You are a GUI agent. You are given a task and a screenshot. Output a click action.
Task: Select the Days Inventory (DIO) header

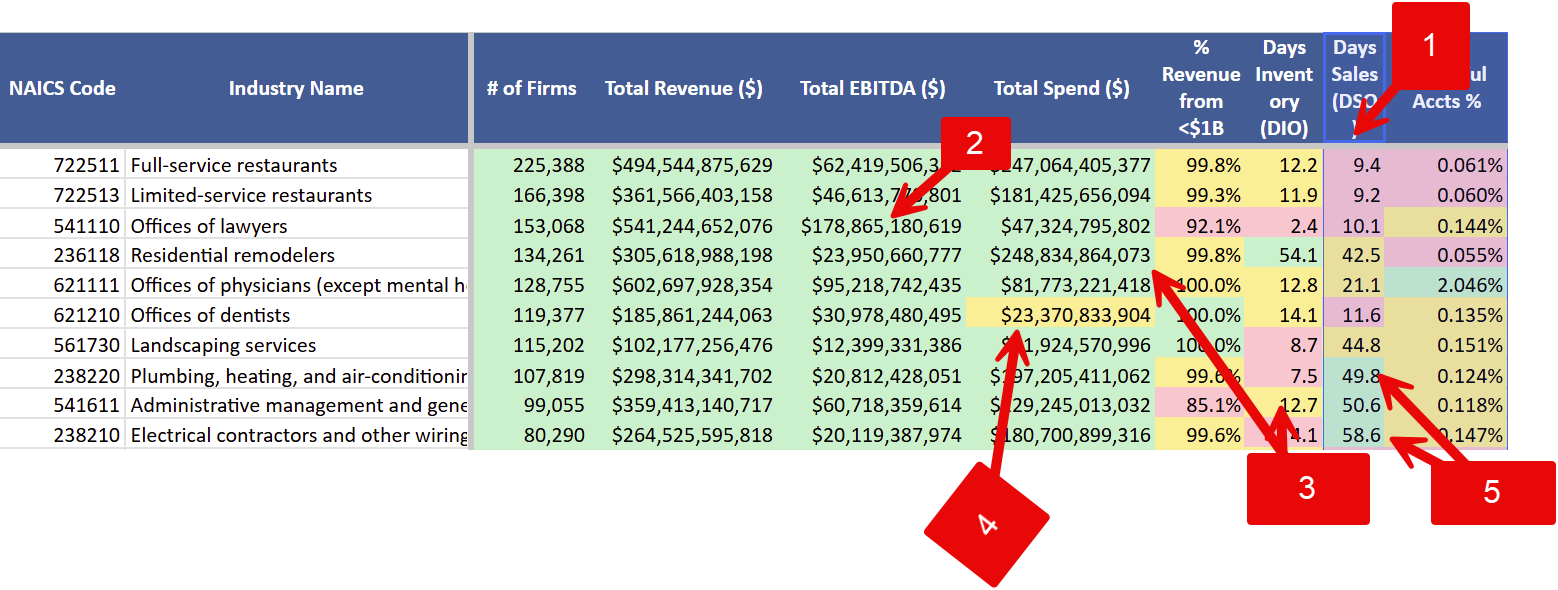coord(1285,88)
